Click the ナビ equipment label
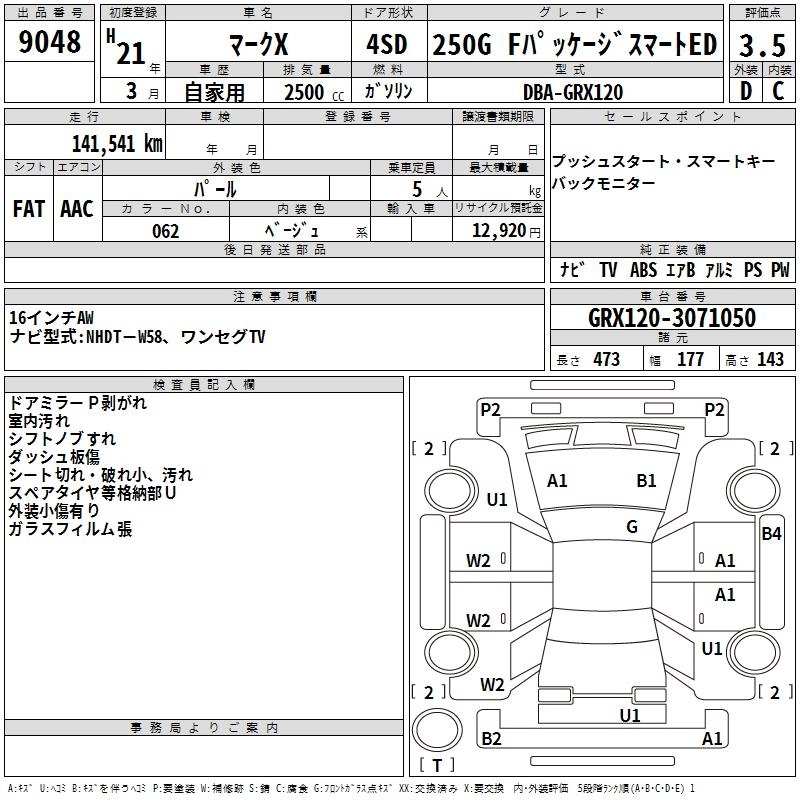This screenshot has height=800, width=800. 572,269
